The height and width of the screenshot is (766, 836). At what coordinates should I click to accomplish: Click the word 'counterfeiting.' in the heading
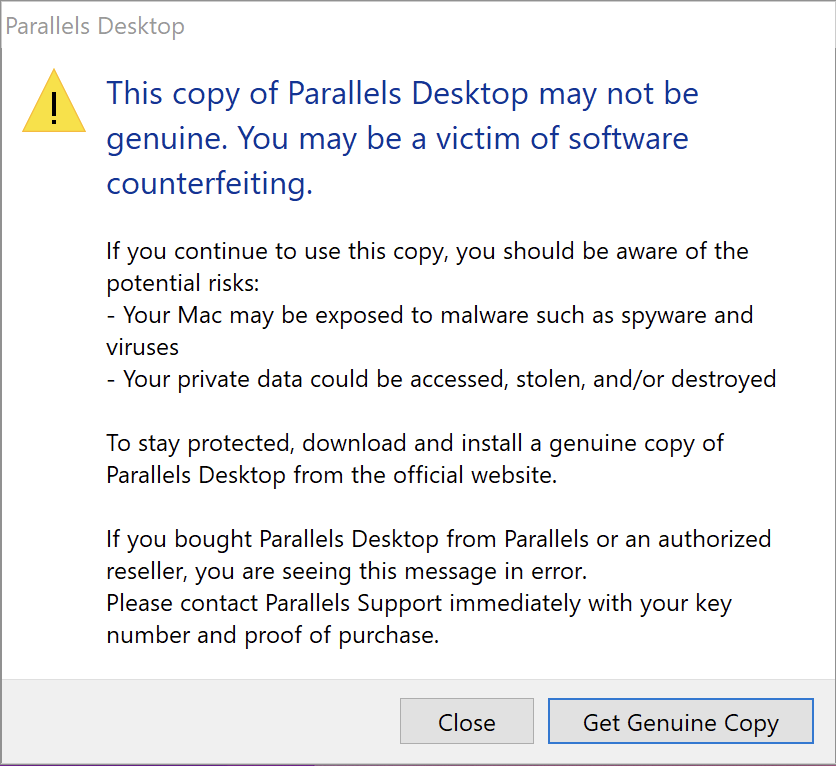pos(210,183)
